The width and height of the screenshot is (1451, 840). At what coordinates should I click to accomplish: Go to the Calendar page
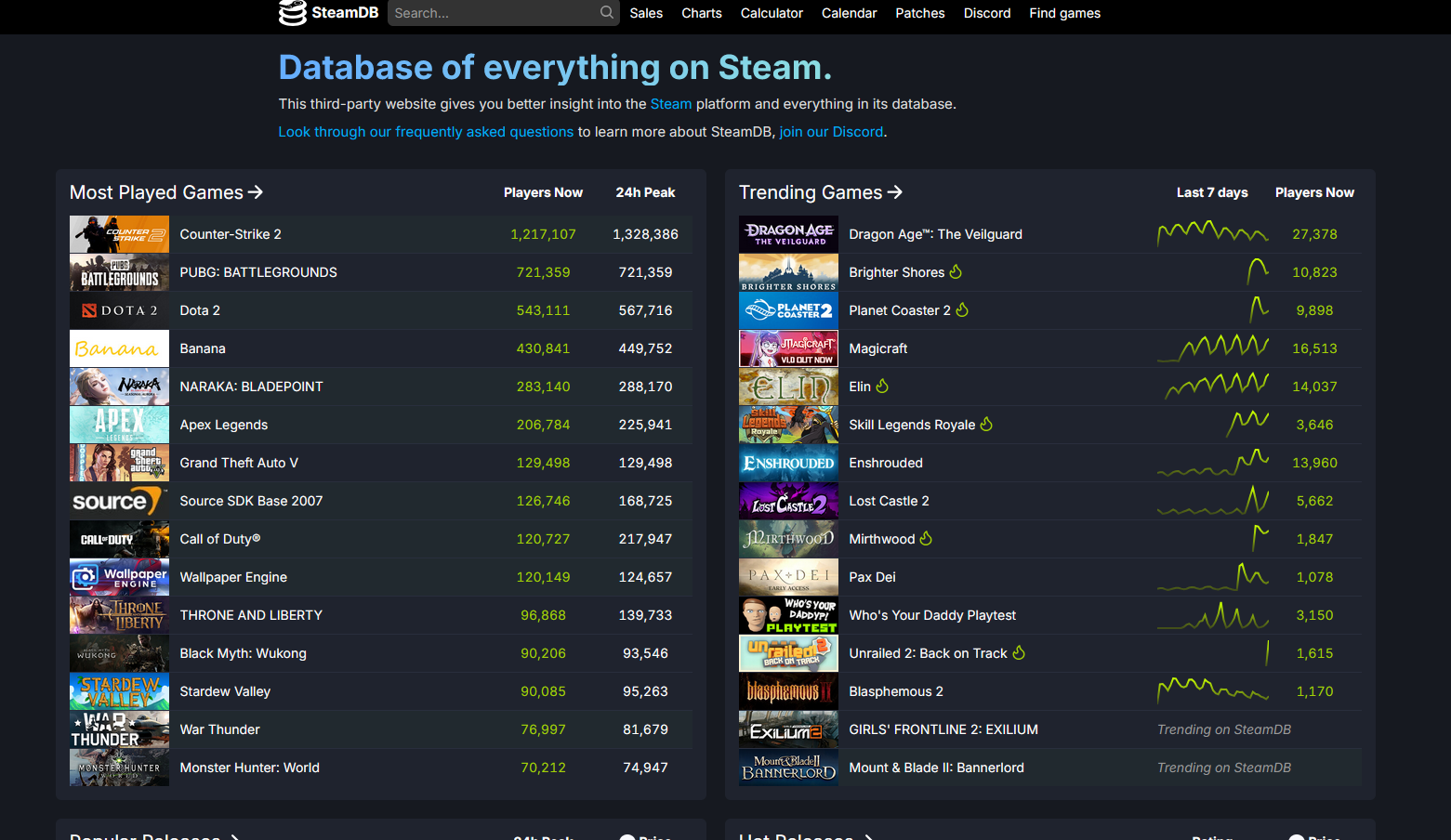point(849,13)
